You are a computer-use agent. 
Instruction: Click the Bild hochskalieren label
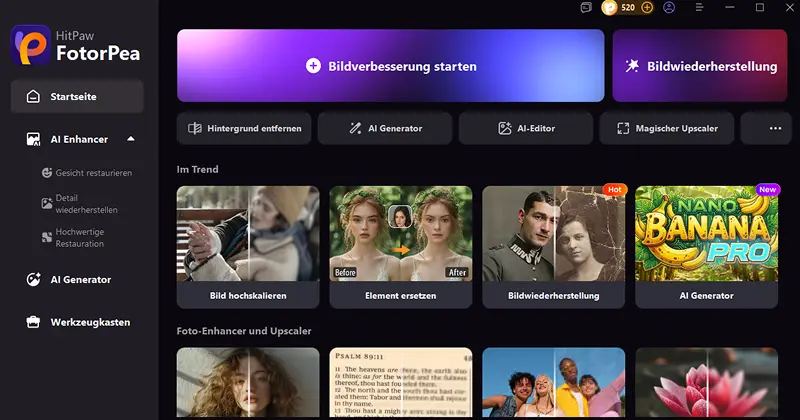click(248, 295)
